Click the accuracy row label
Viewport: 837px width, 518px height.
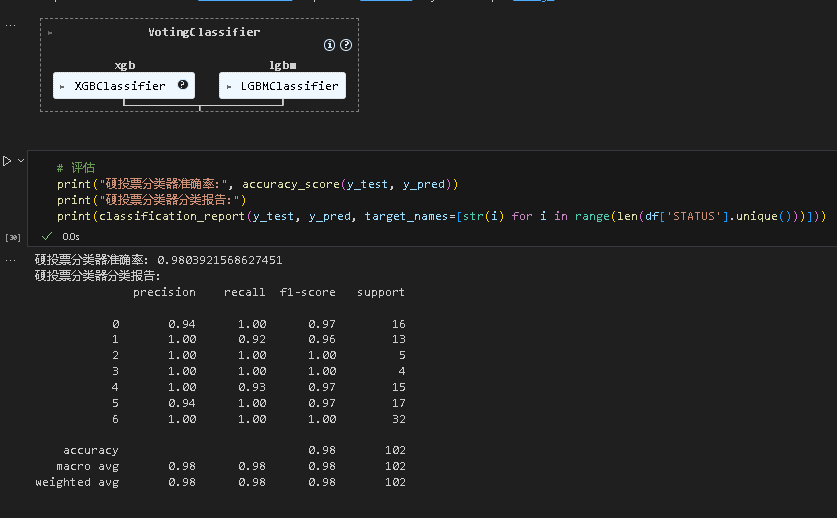pos(91,451)
